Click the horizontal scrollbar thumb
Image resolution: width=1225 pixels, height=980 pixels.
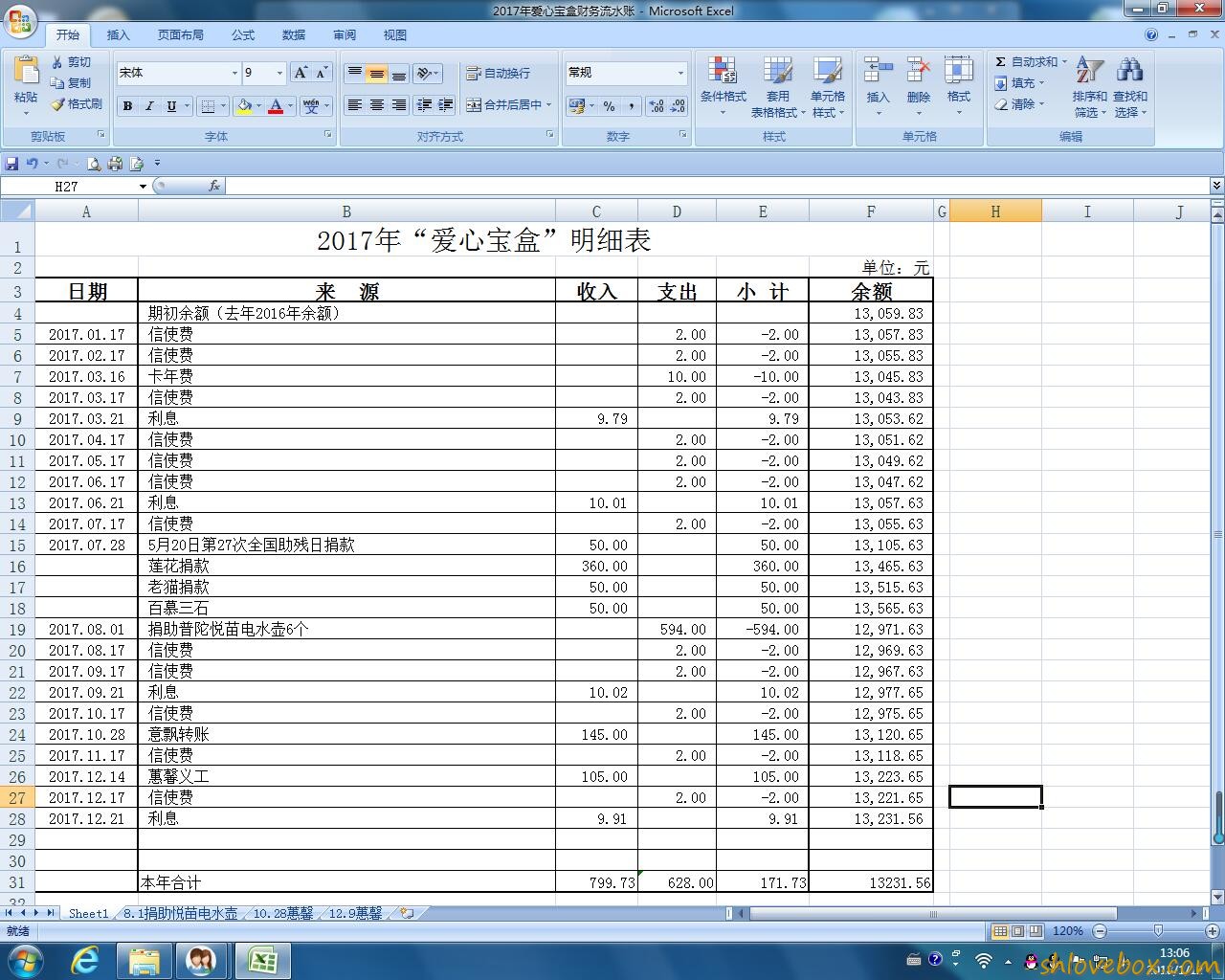[934, 914]
